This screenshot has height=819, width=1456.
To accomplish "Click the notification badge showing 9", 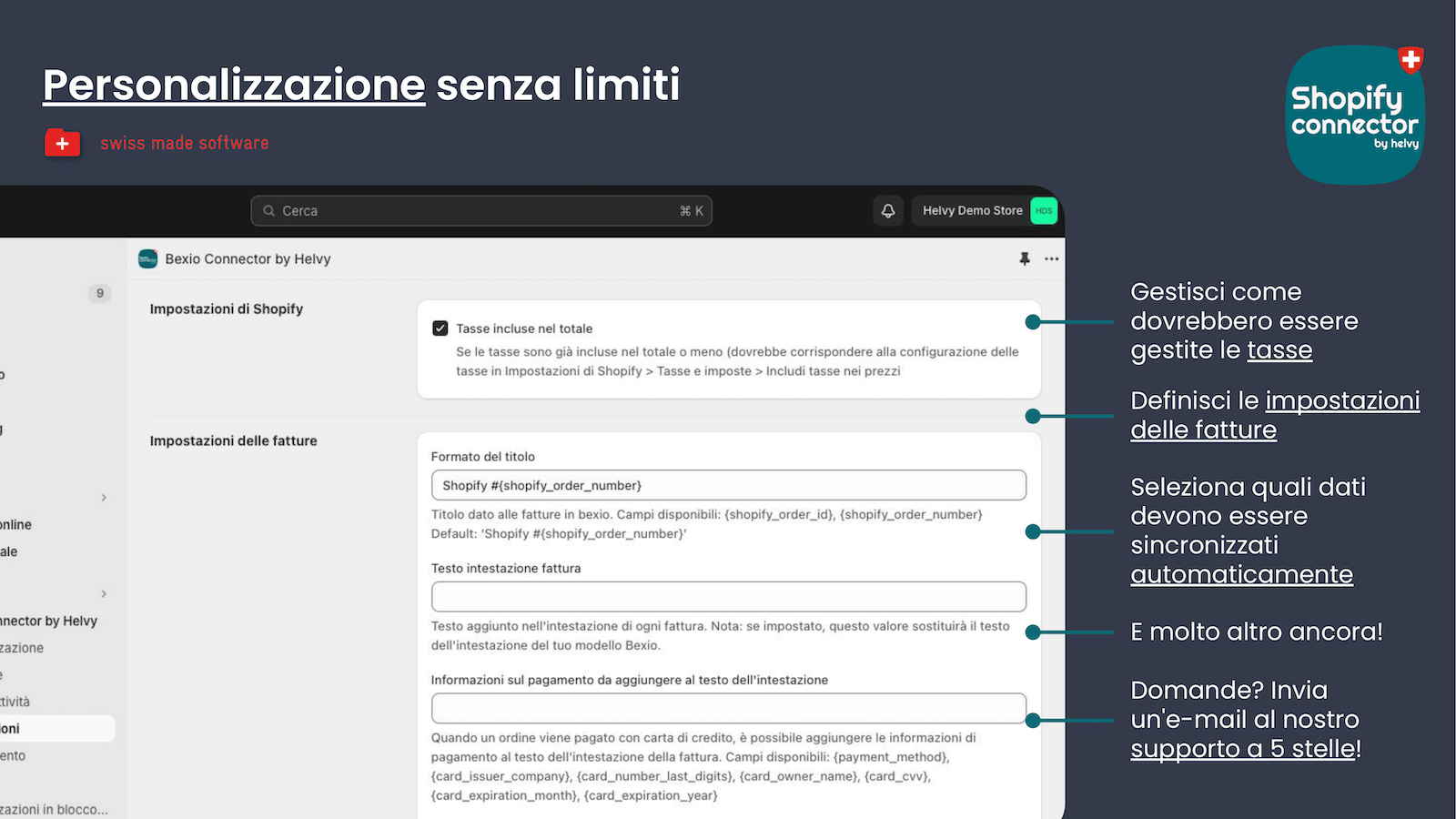I will pyautogui.click(x=100, y=293).
